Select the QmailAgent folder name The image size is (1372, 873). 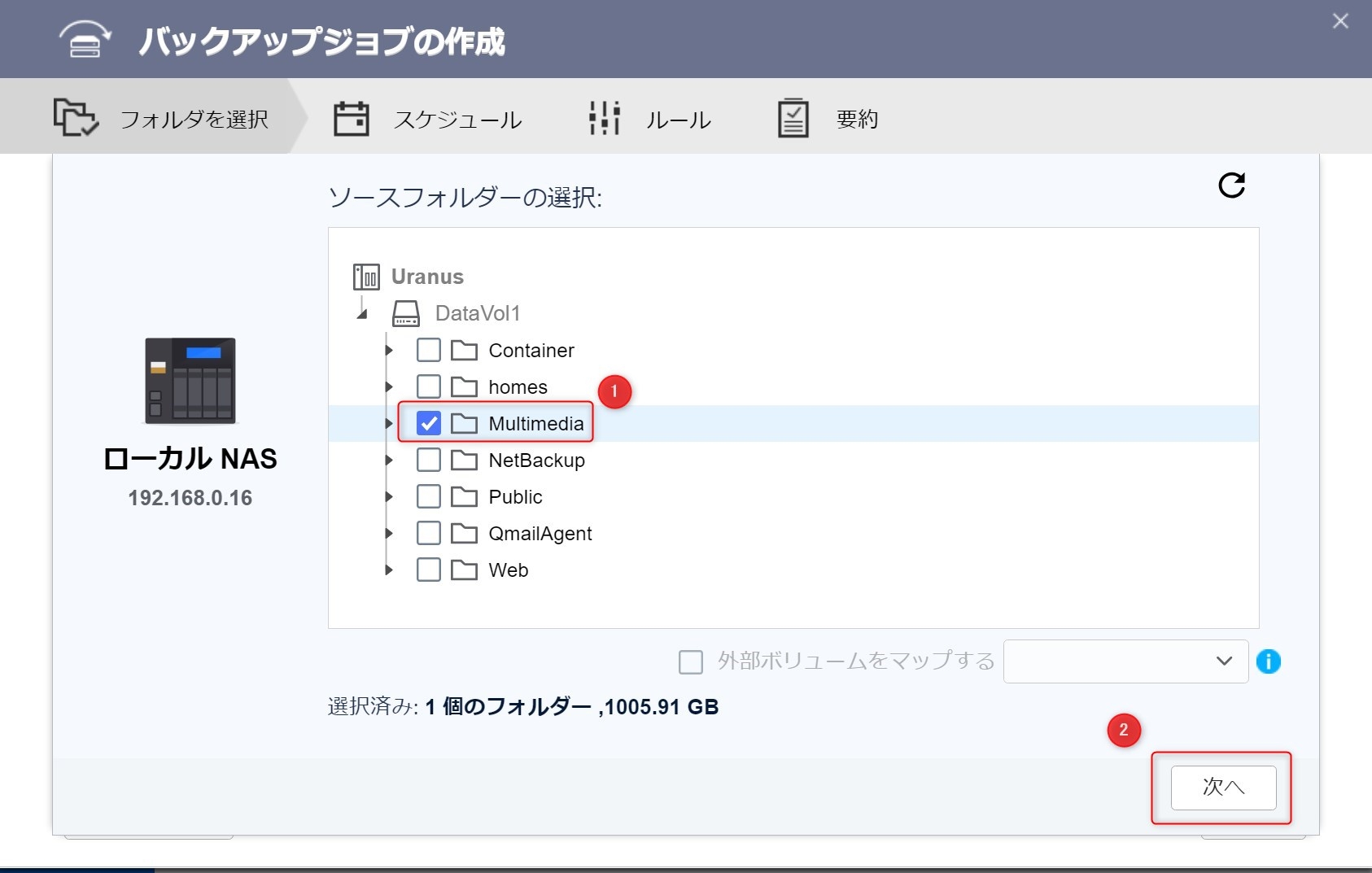pyautogui.click(x=540, y=534)
